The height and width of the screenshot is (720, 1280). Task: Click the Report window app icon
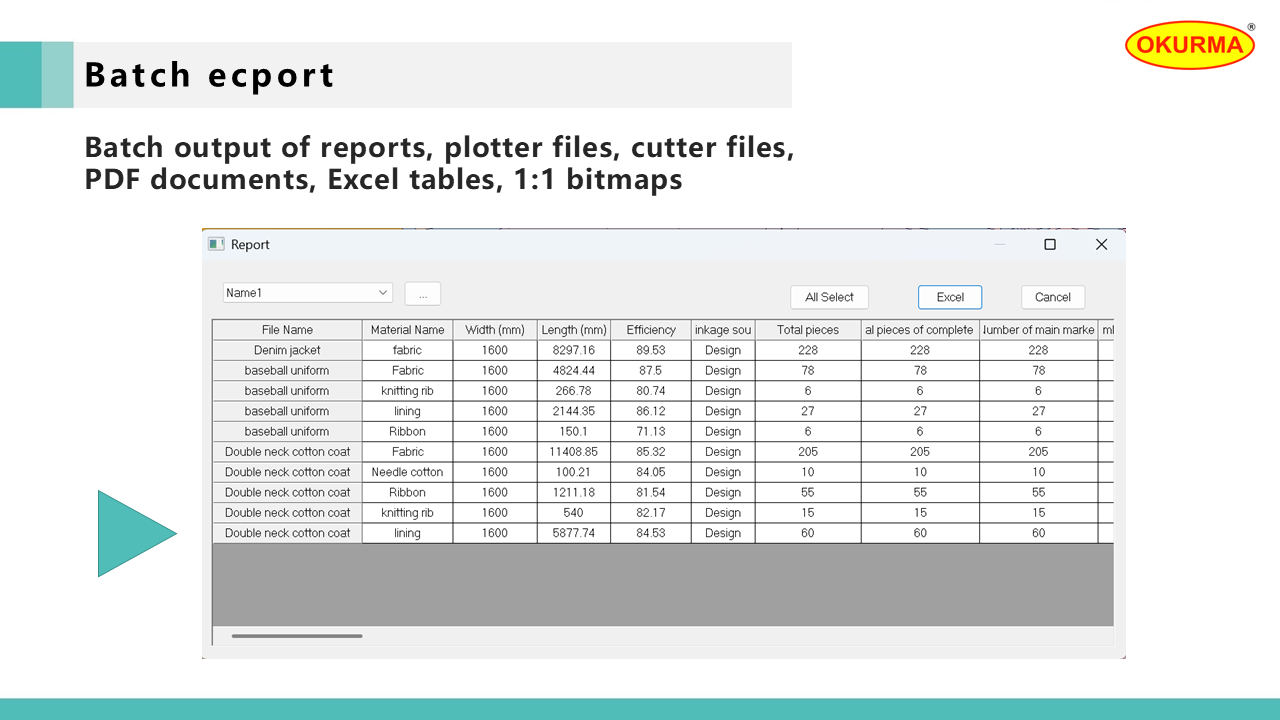216,244
